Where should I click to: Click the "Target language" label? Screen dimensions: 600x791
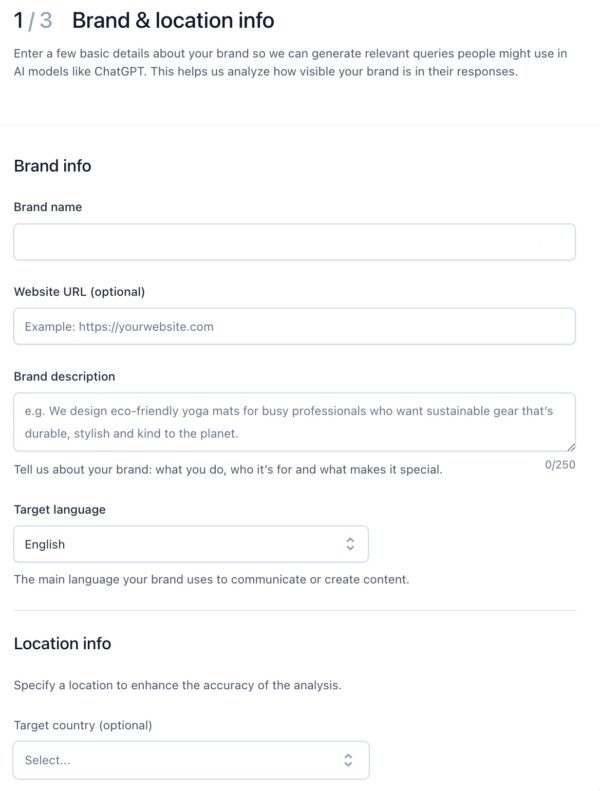(59, 510)
